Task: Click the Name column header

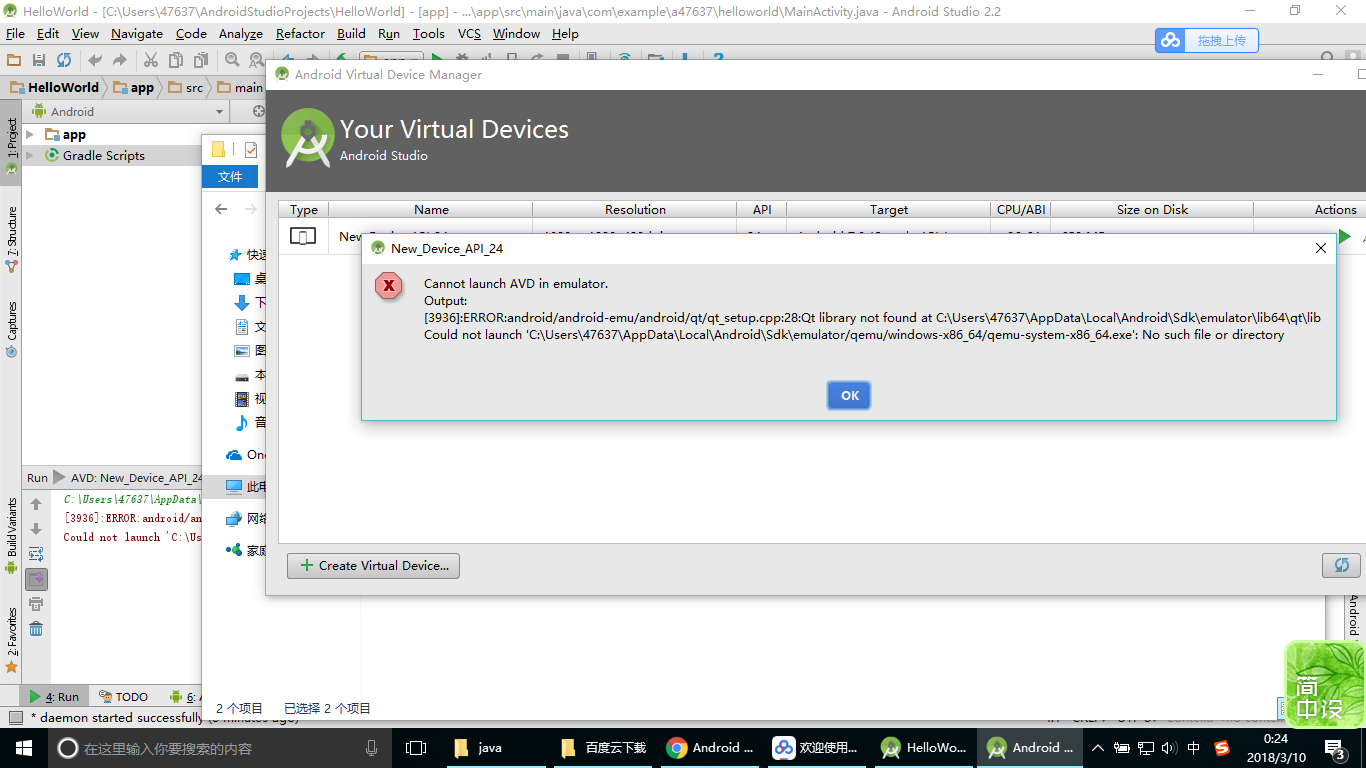Action: pyautogui.click(x=431, y=209)
